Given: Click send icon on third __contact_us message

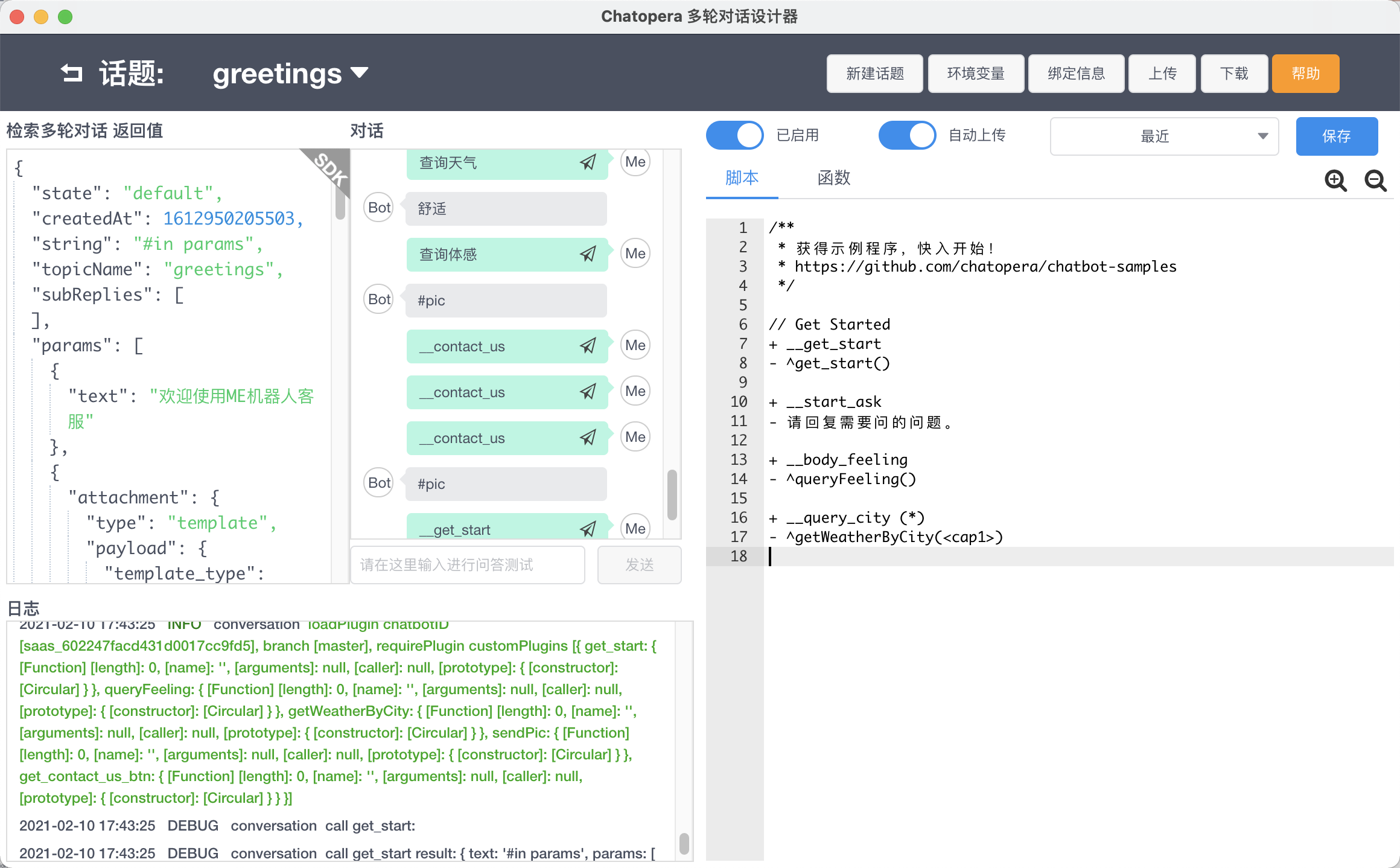Looking at the screenshot, I should [588, 438].
